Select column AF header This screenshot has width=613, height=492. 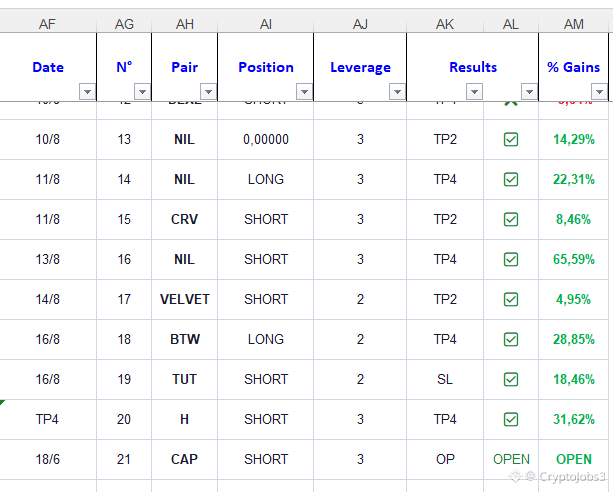[48, 24]
